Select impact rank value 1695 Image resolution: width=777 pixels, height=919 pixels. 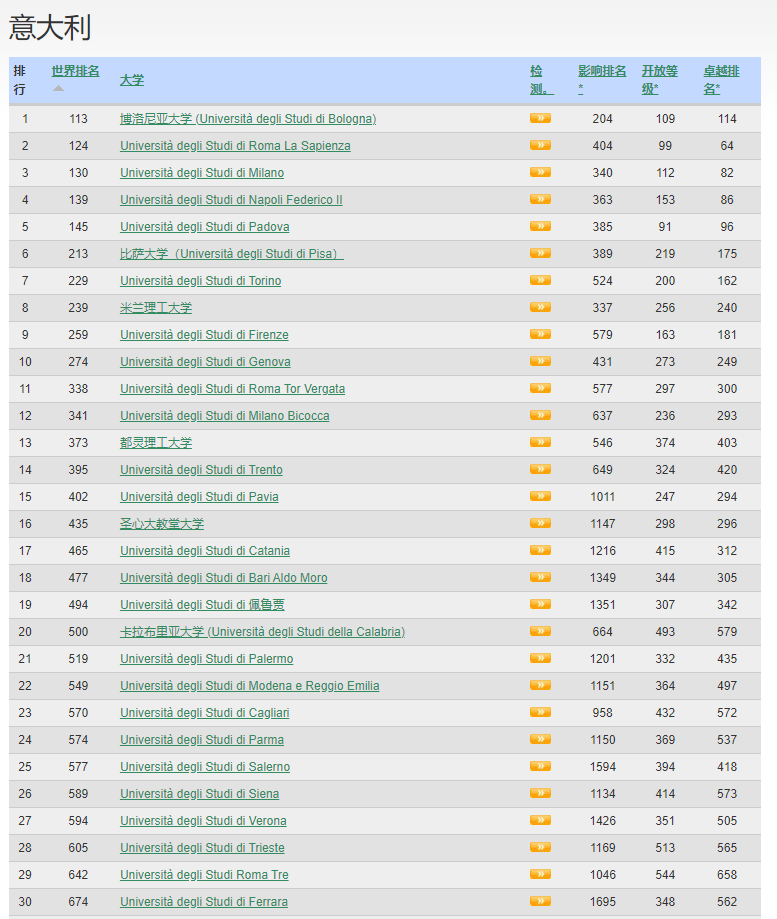602,901
